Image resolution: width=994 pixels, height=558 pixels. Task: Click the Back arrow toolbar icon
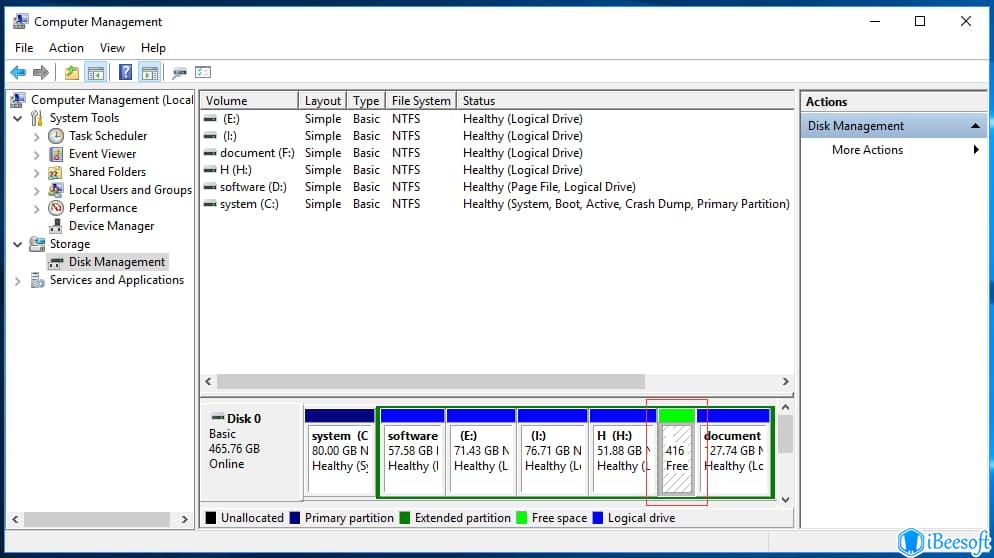tap(18, 72)
